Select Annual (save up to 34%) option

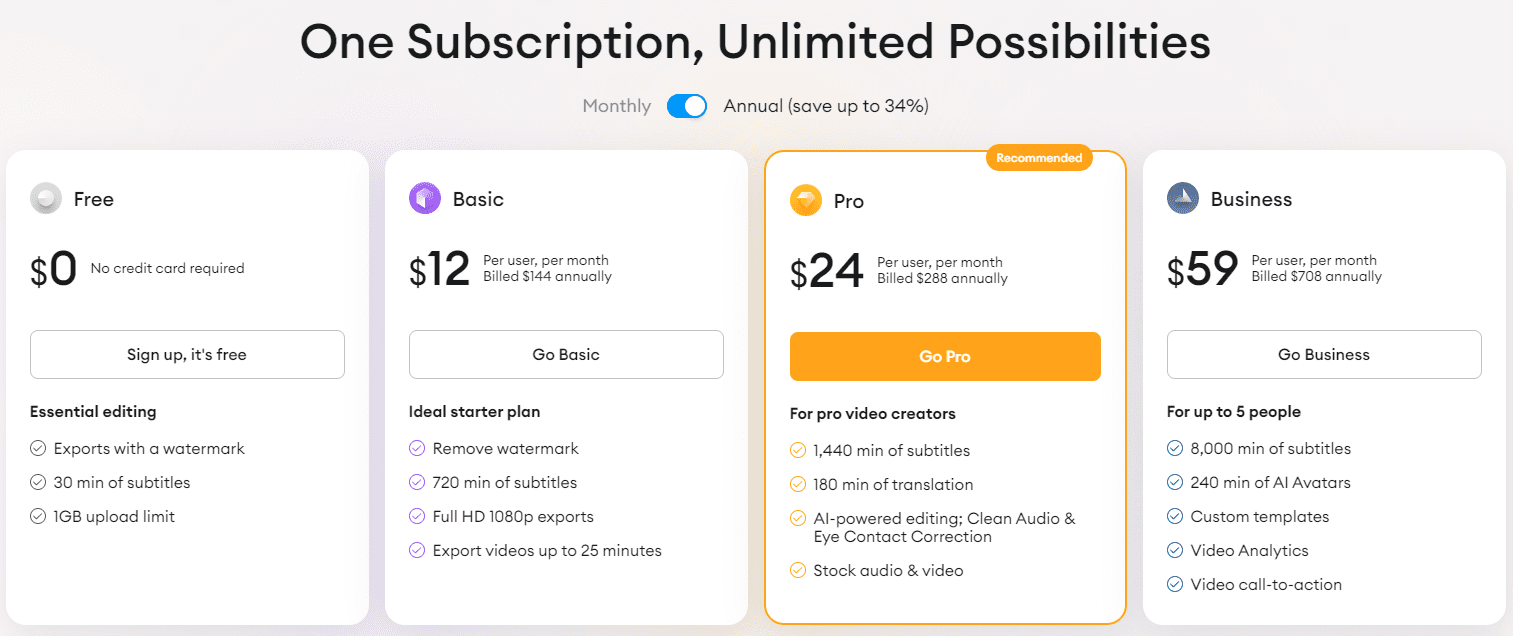pyautogui.click(x=826, y=106)
